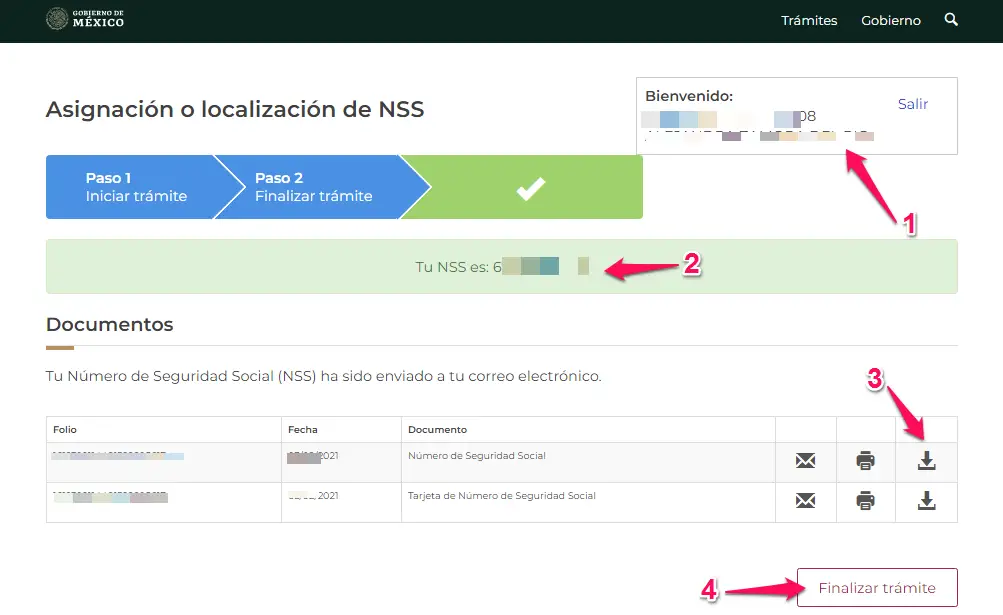The height and width of the screenshot is (615, 1003).
Task: Click the 'Asignación o localización de NSS' title
Action: [x=235, y=109]
